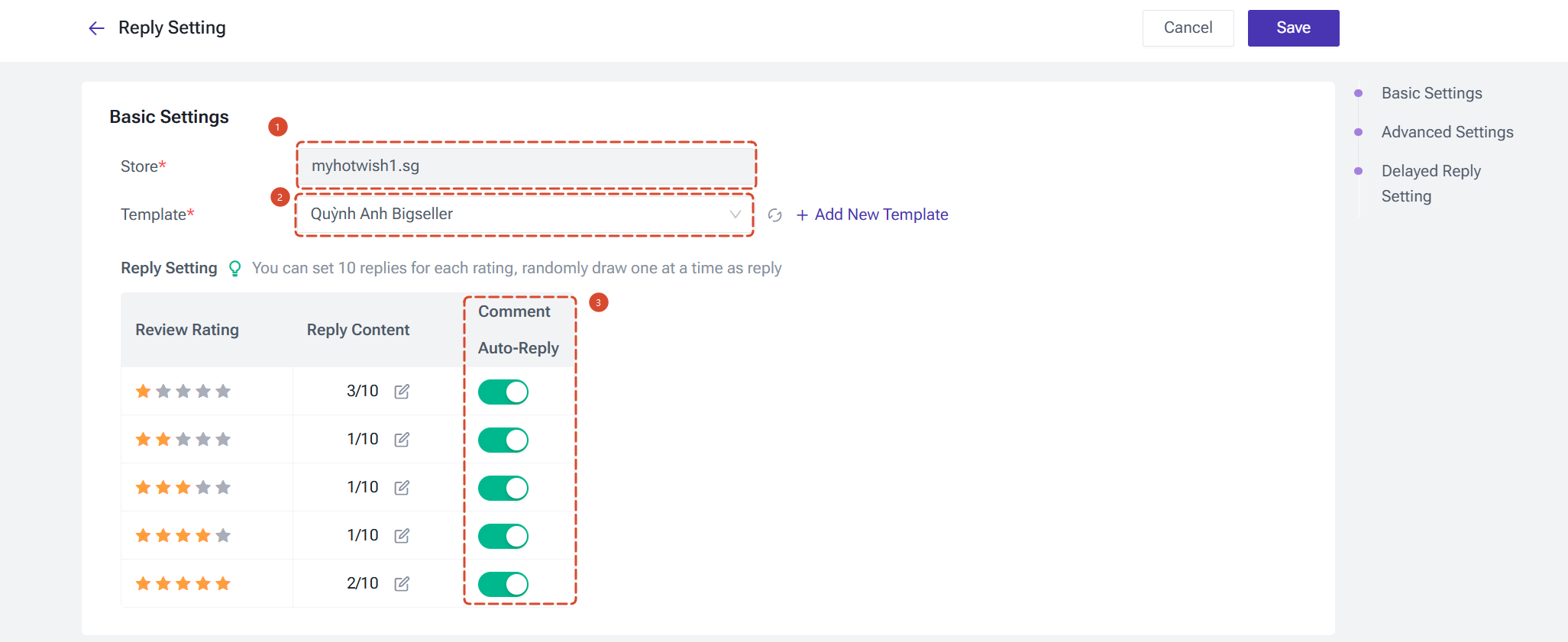Expand template list via chevron arrow
1568x642 pixels.
click(735, 215)
